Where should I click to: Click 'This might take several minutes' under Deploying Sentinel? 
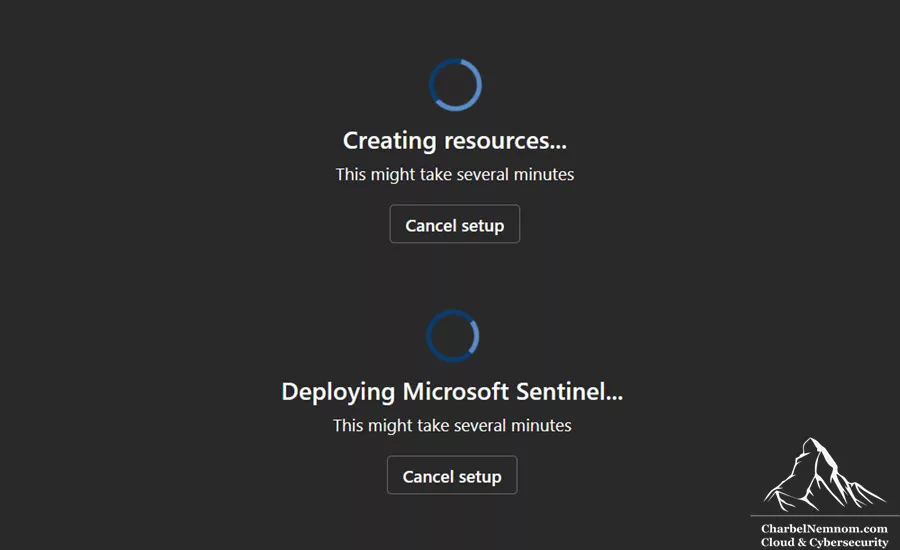tap(452, 425)
